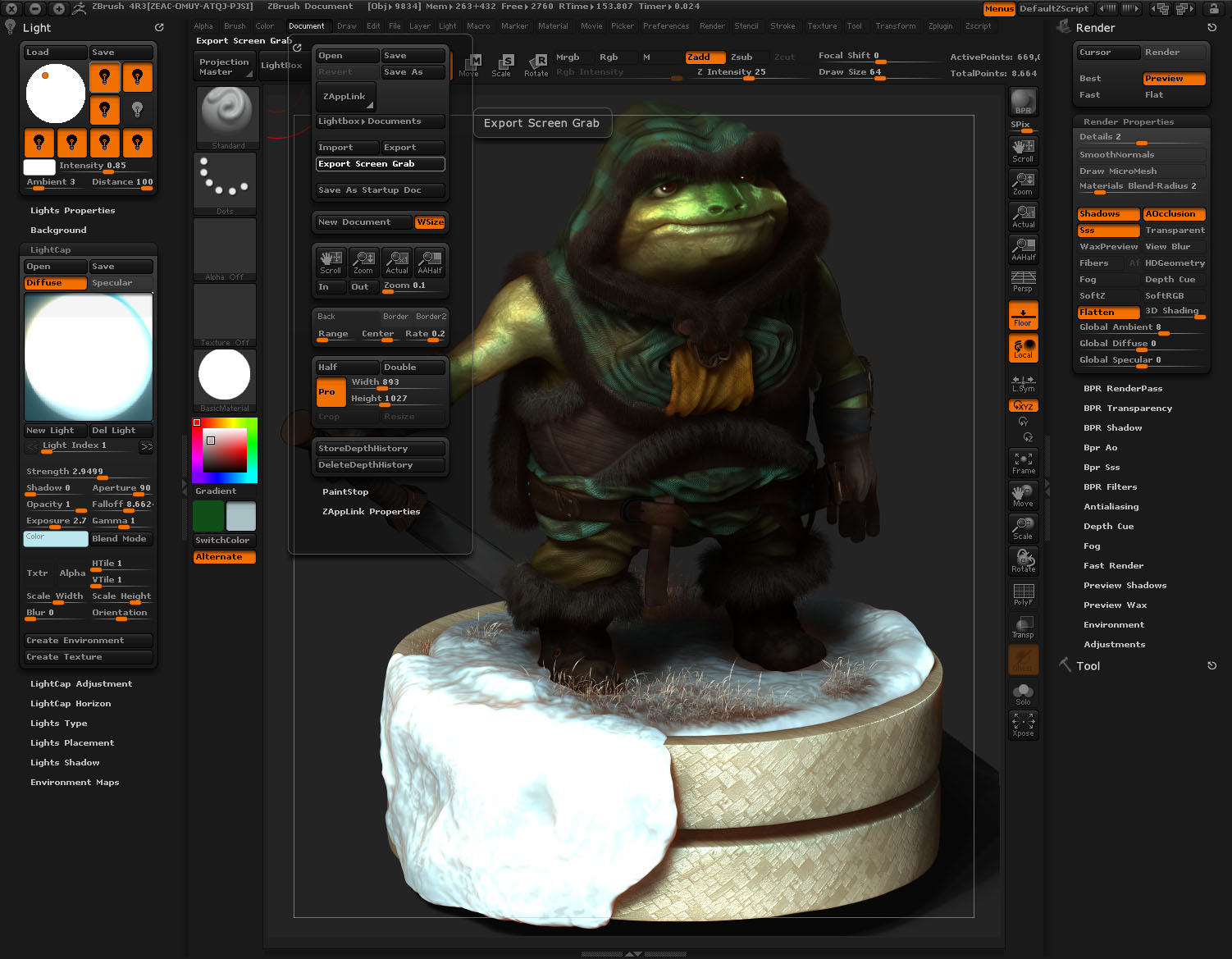Toggle the WSize option

(x=431, y=222)
